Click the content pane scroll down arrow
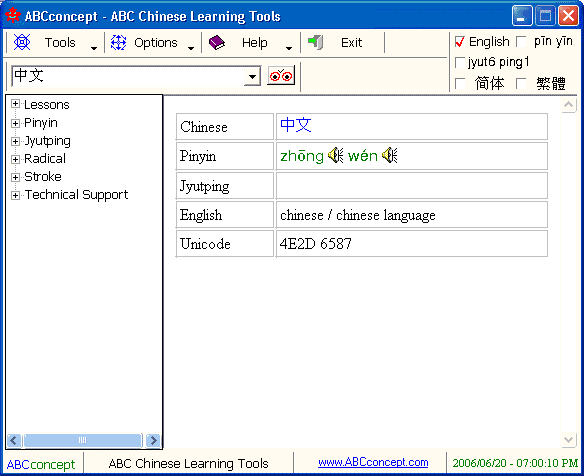Image resolution: width=584 pixels, height=476 pixels. 568,440
